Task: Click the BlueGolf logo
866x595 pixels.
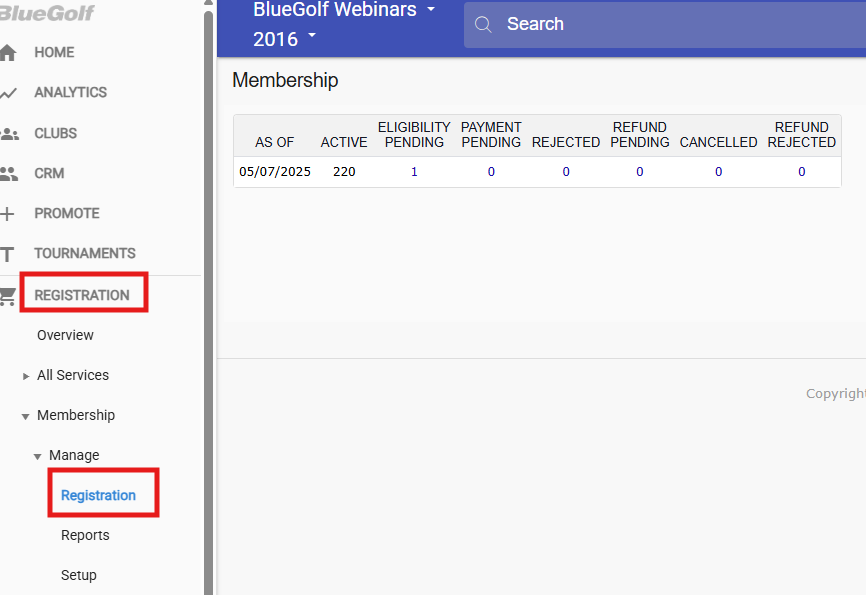Action: (47, 12)
